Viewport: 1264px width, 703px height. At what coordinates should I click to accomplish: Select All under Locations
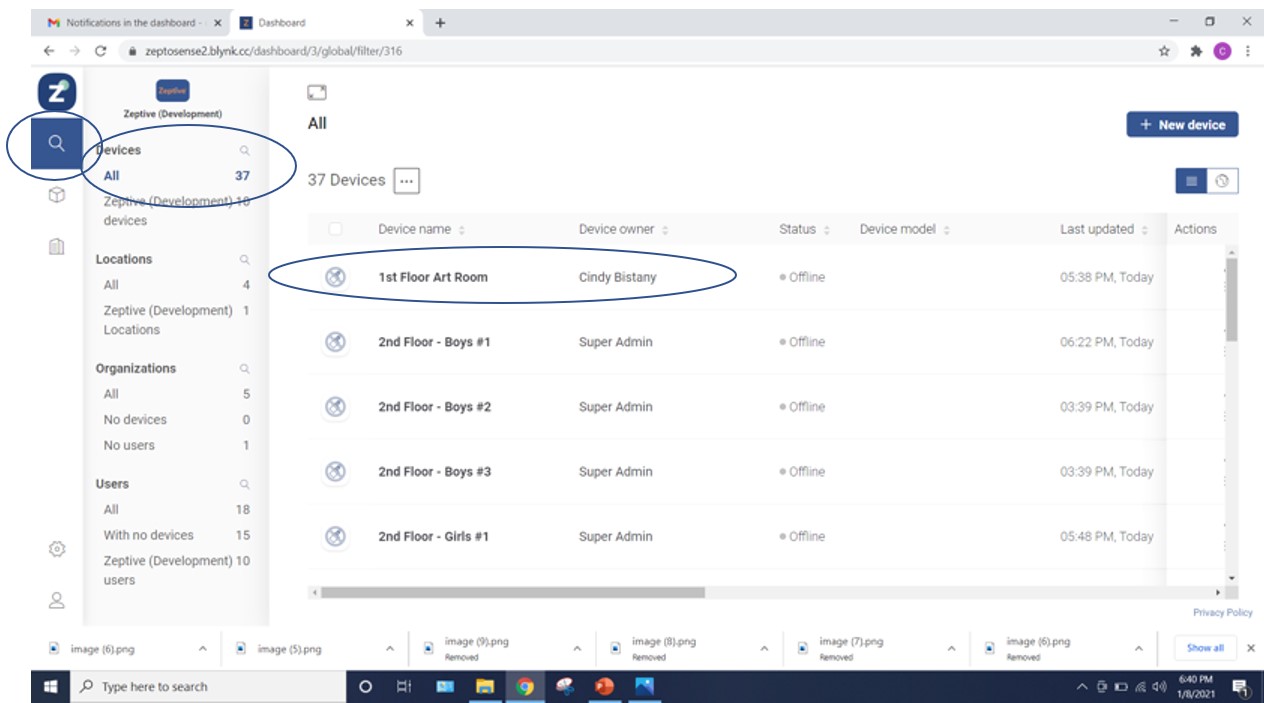(x=176, y=285)
